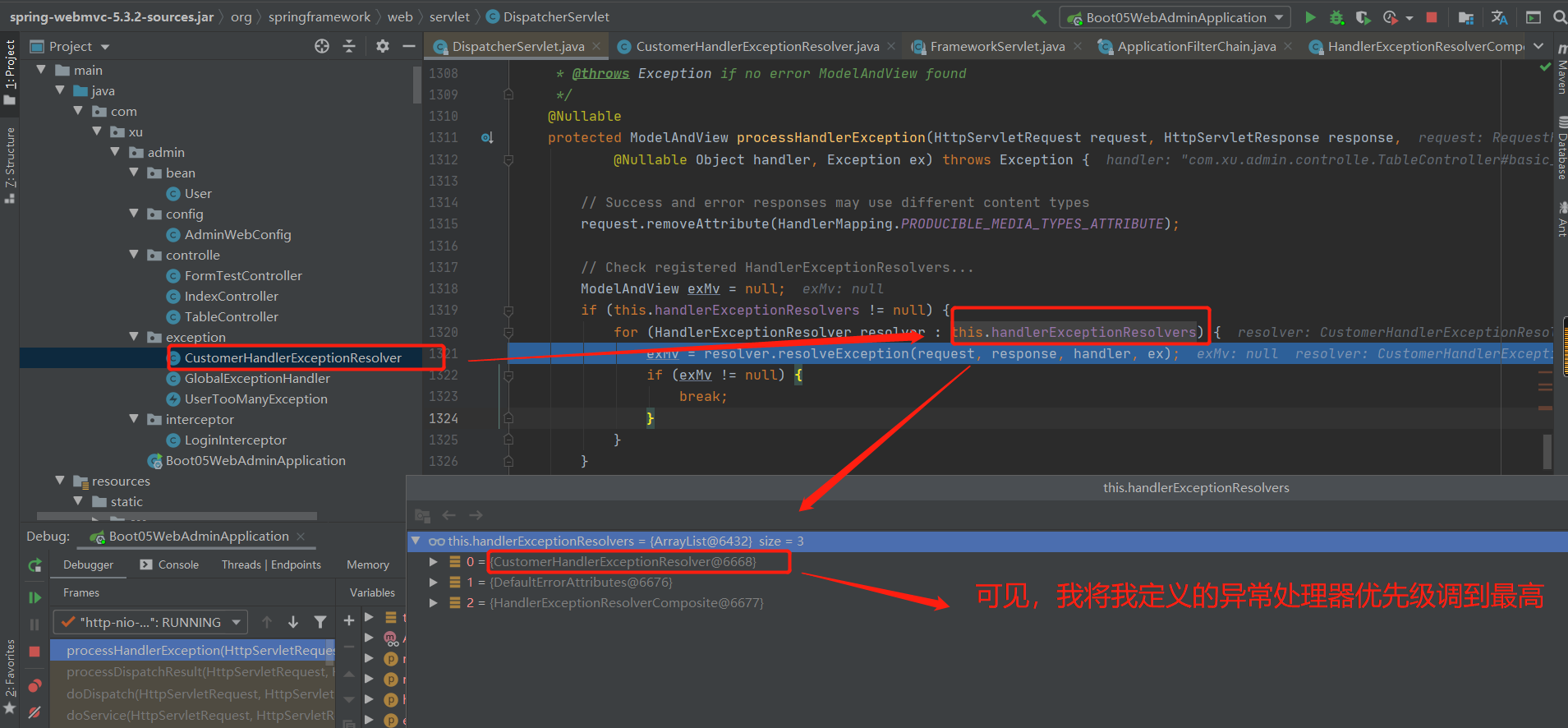The width and height of the screenshot is (1568, 728).
Task: Open the Project view selector dropdown
Action: coord(105,47)
